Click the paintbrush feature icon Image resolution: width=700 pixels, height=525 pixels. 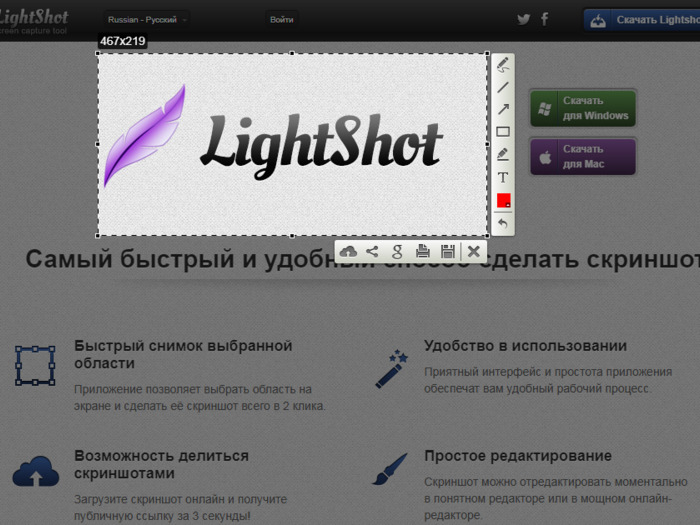390,469
